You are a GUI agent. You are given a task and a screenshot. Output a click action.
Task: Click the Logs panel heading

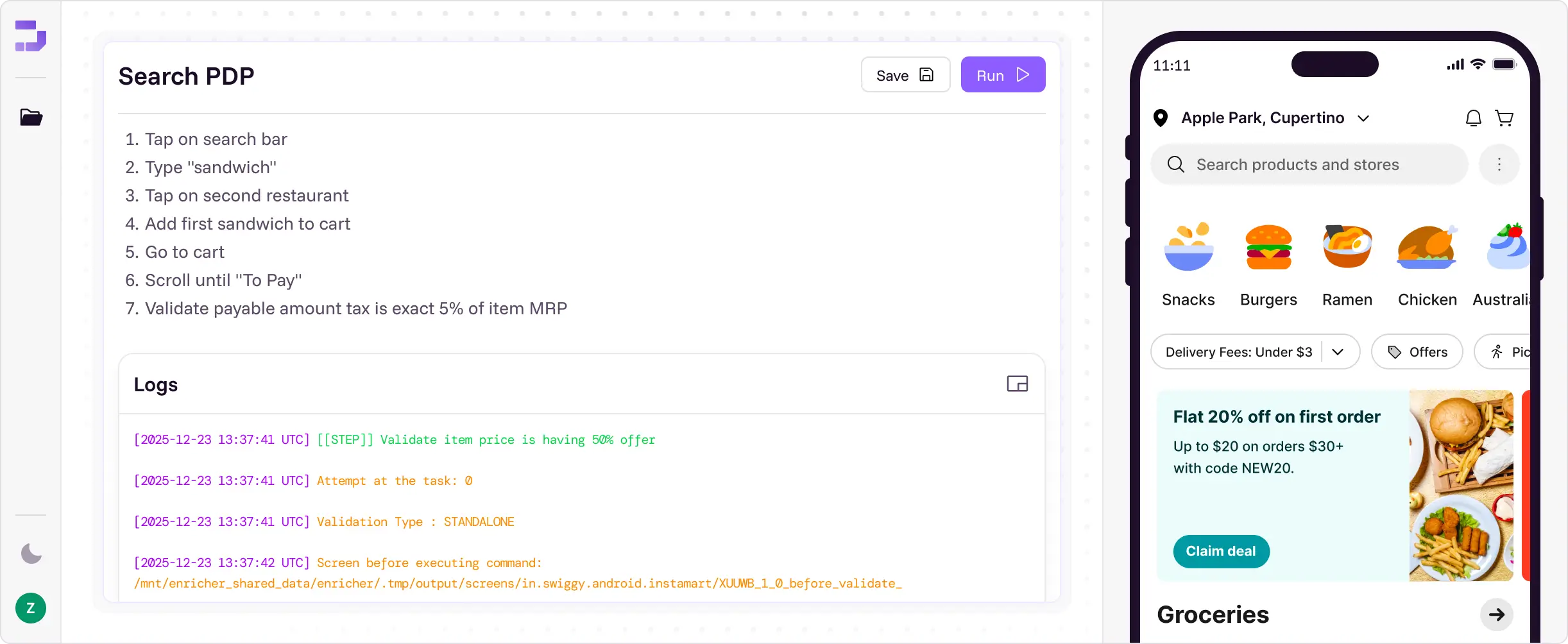click(156, 384)
